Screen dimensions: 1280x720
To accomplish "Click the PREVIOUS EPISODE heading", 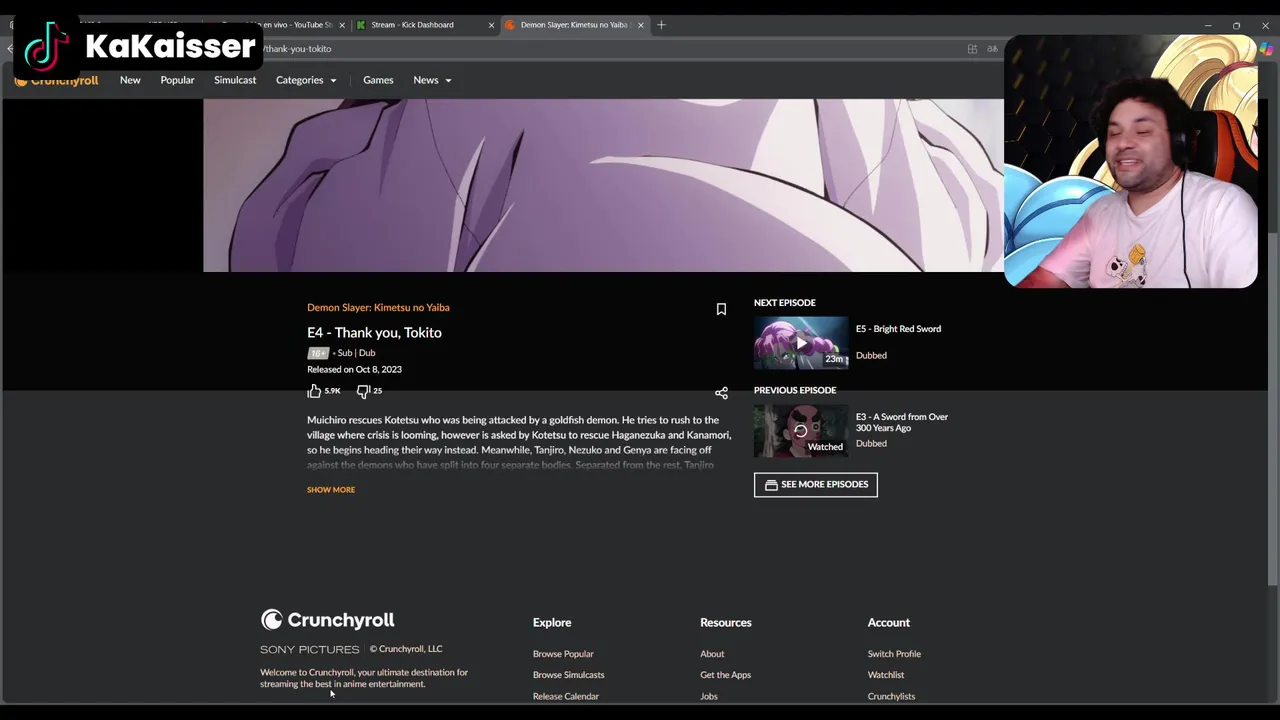I will coord(795,391).
